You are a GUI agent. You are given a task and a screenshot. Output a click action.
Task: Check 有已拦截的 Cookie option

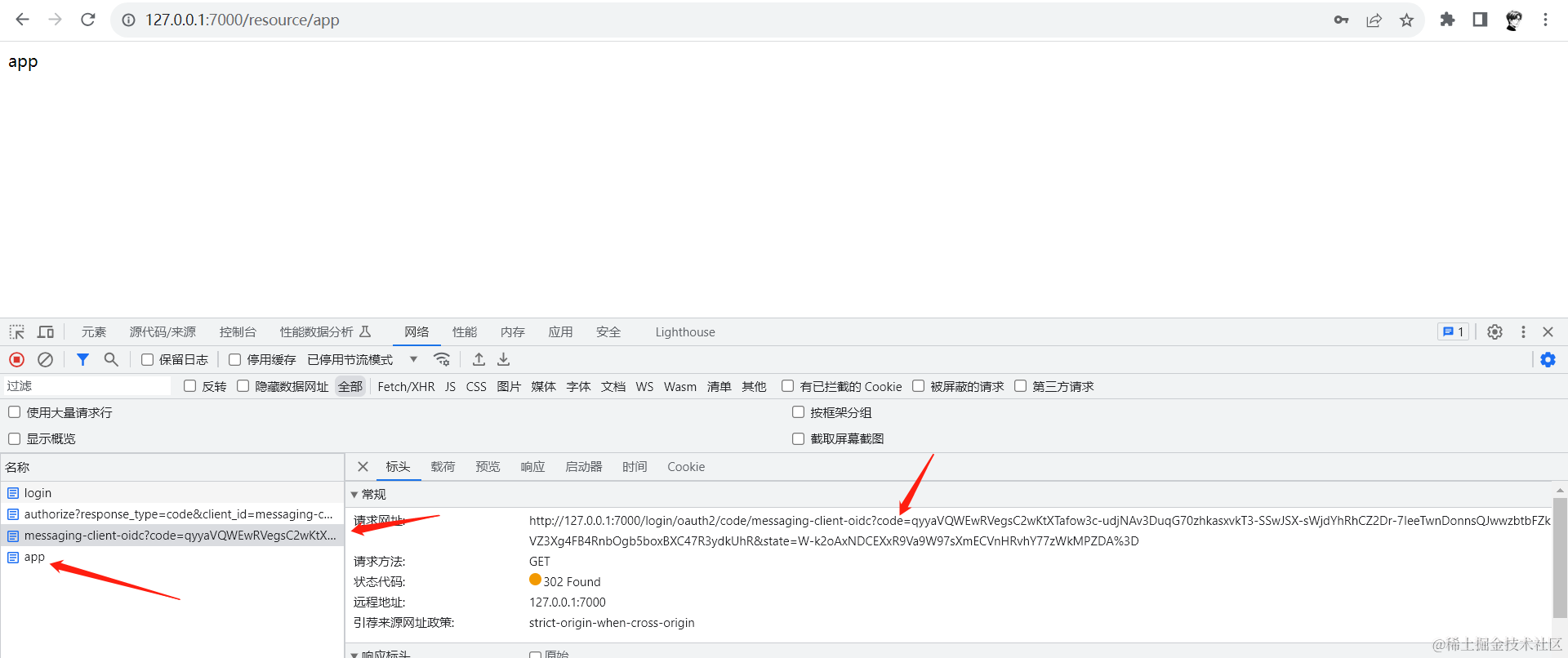point(788,386)
